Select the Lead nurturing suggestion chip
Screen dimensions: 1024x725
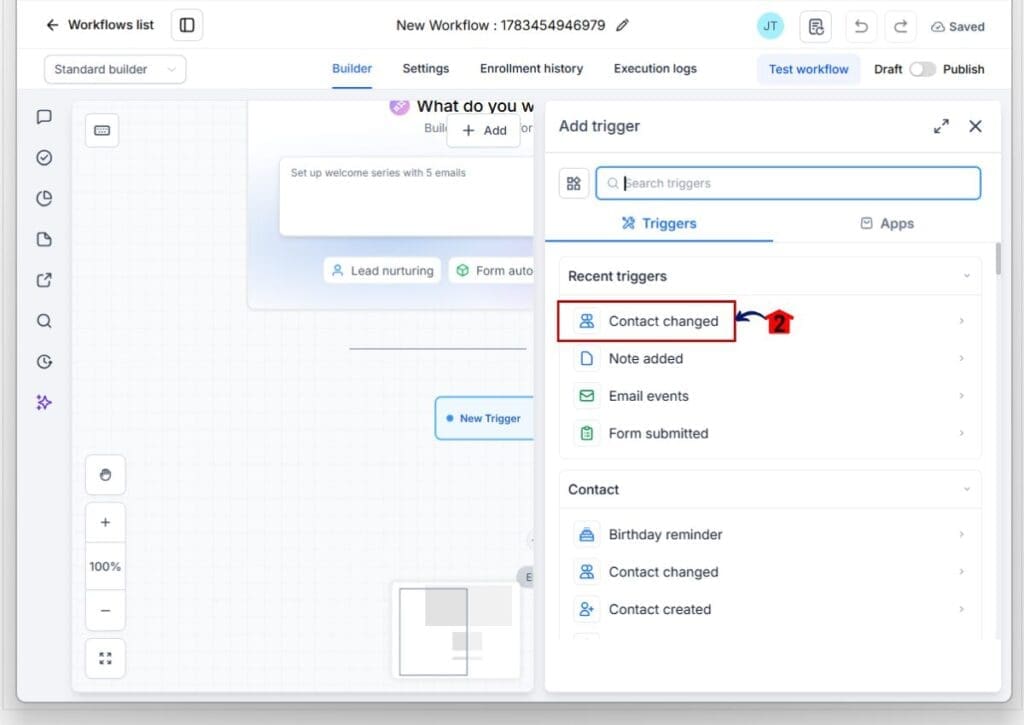pos(383,270)
